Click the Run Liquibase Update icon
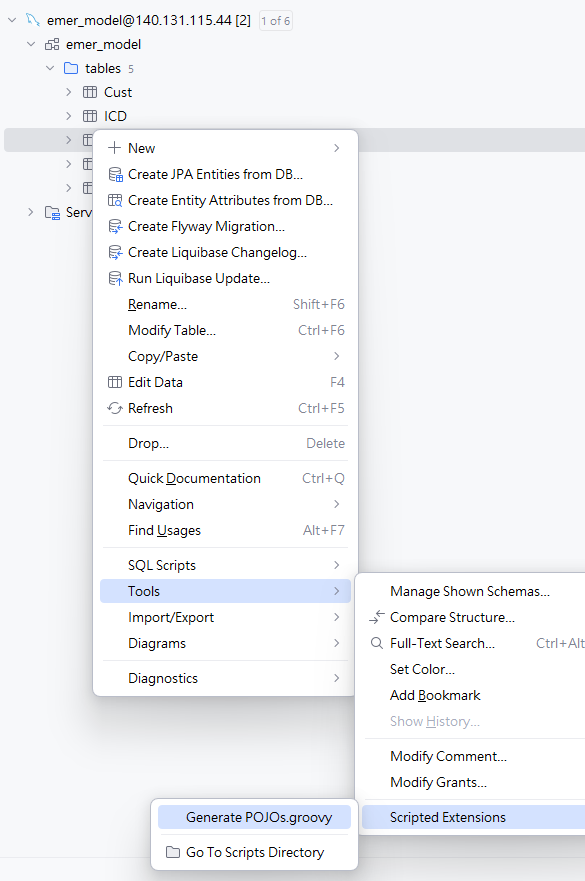This screenshot has height=881, width=585. [x=115, y=278]
